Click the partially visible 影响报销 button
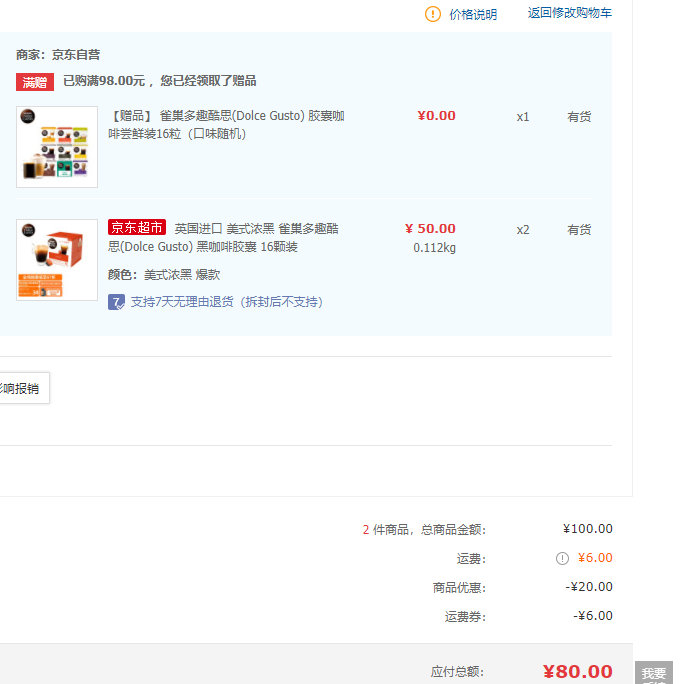This screenshot has height=684, width=686. 22,388
